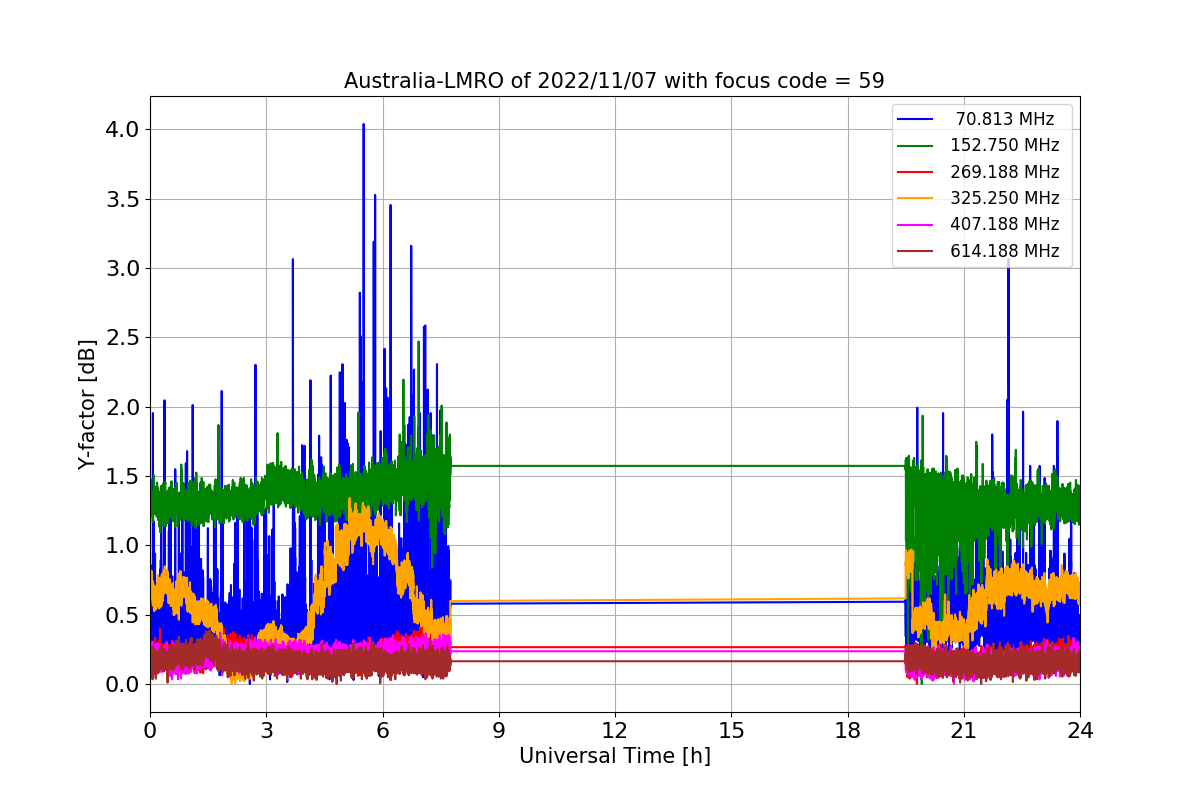The image size is (1200, 800).
Task: Click the 6 hour tick on the x-axis
Action: coord(383,731)
